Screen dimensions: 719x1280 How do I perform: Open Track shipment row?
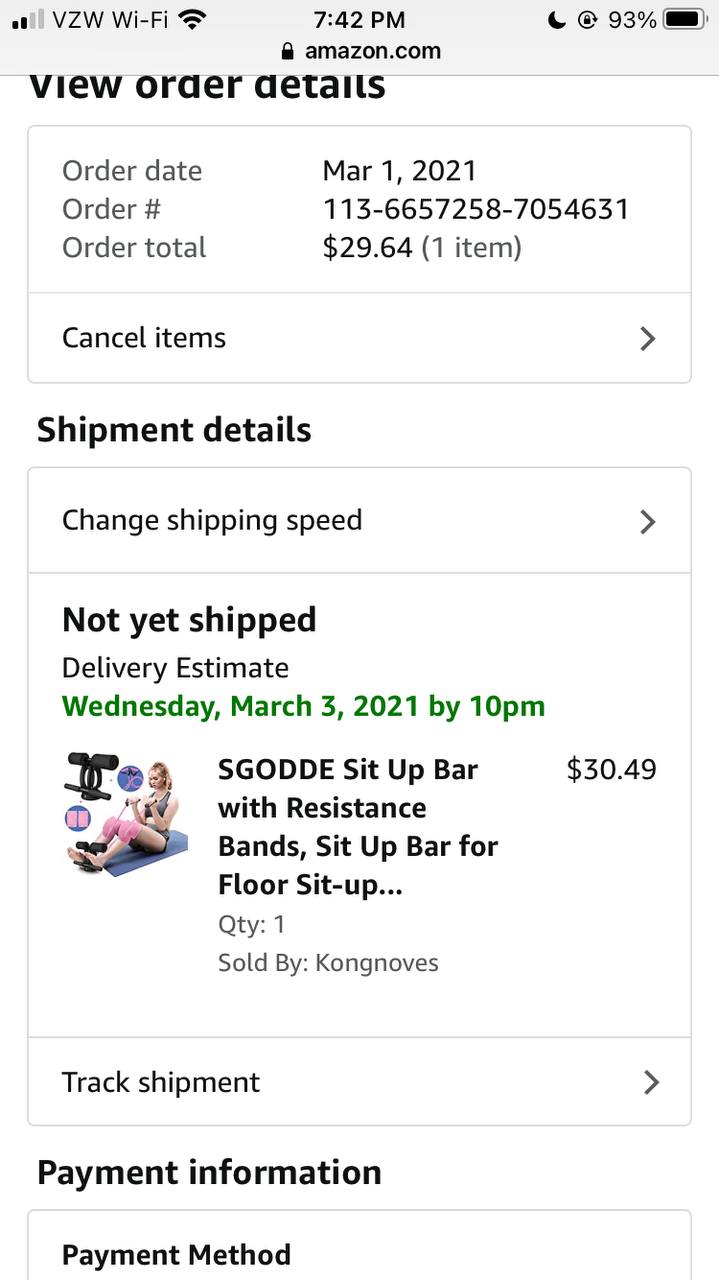pos(161,1082)
